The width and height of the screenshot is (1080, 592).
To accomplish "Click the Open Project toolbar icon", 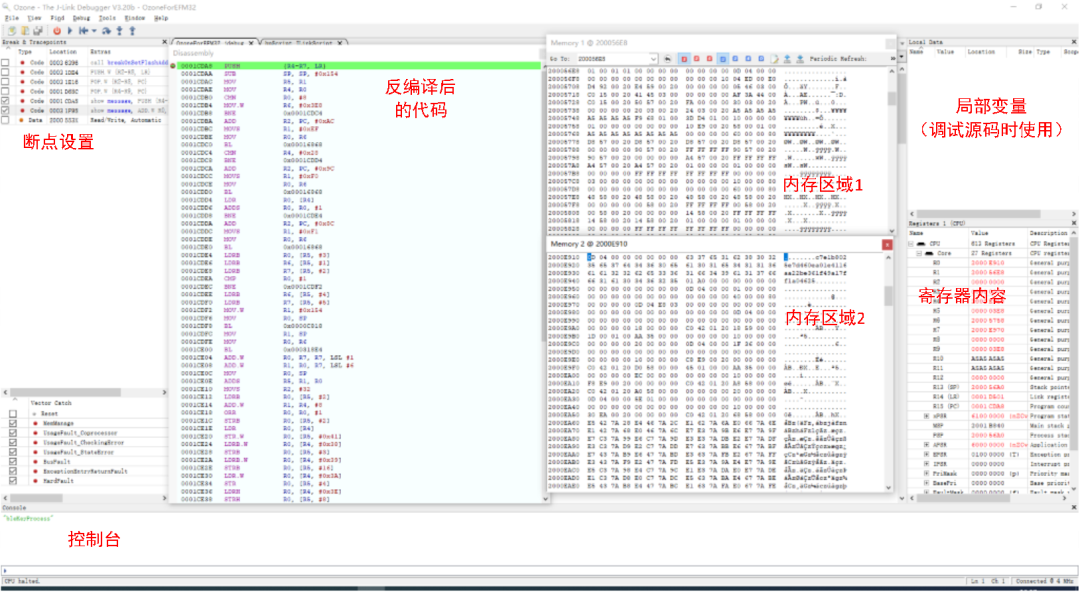I will (x=25, y=31).
